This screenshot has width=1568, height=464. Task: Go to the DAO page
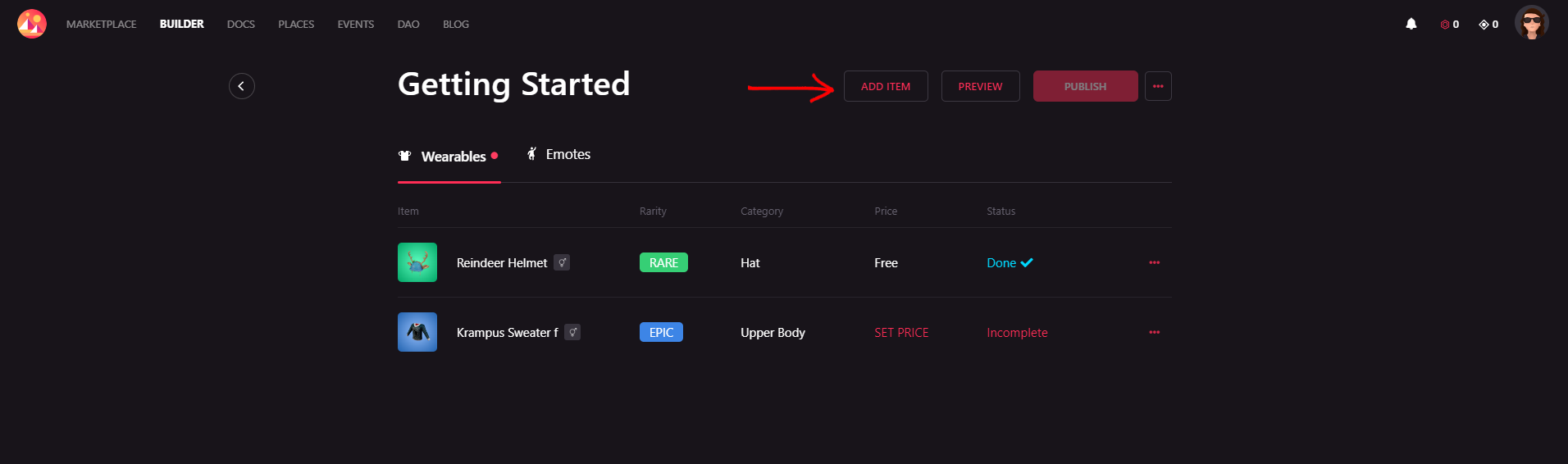coord(408,24)
